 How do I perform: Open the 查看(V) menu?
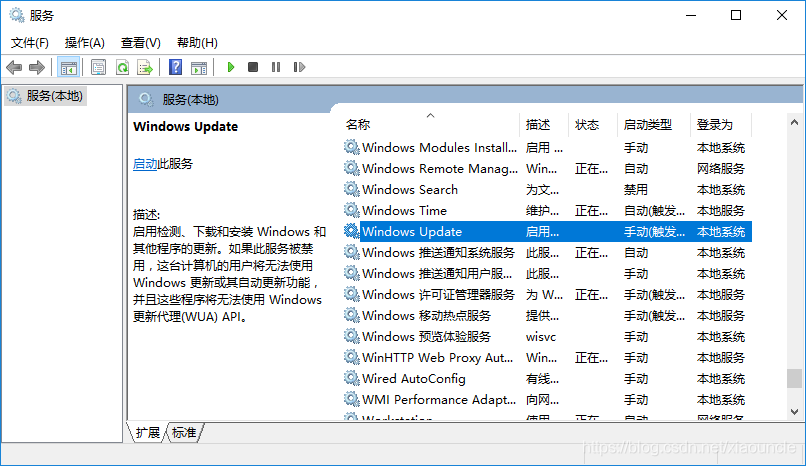point(141,43)
